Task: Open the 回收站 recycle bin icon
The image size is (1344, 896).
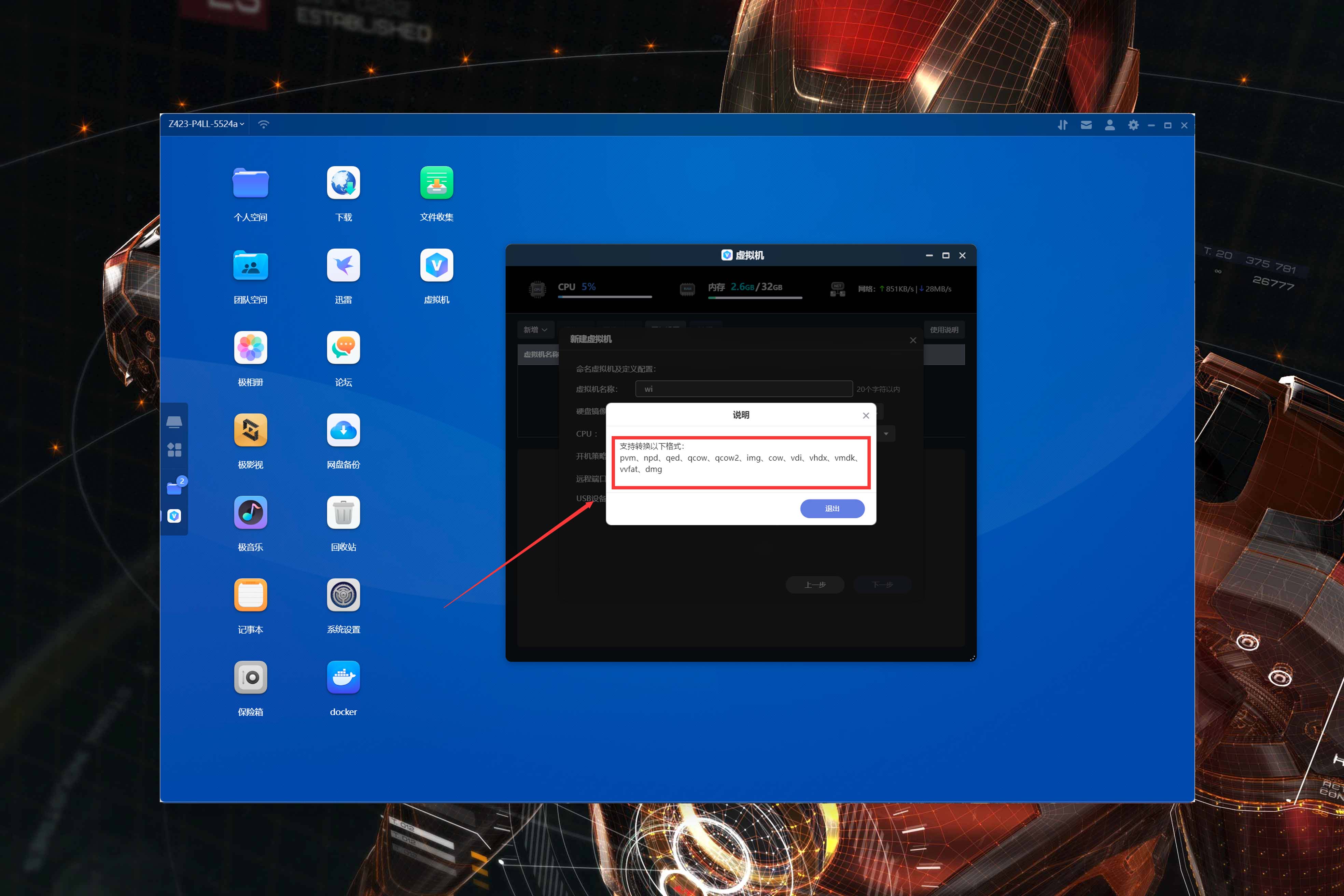Action: pos(344,513)
